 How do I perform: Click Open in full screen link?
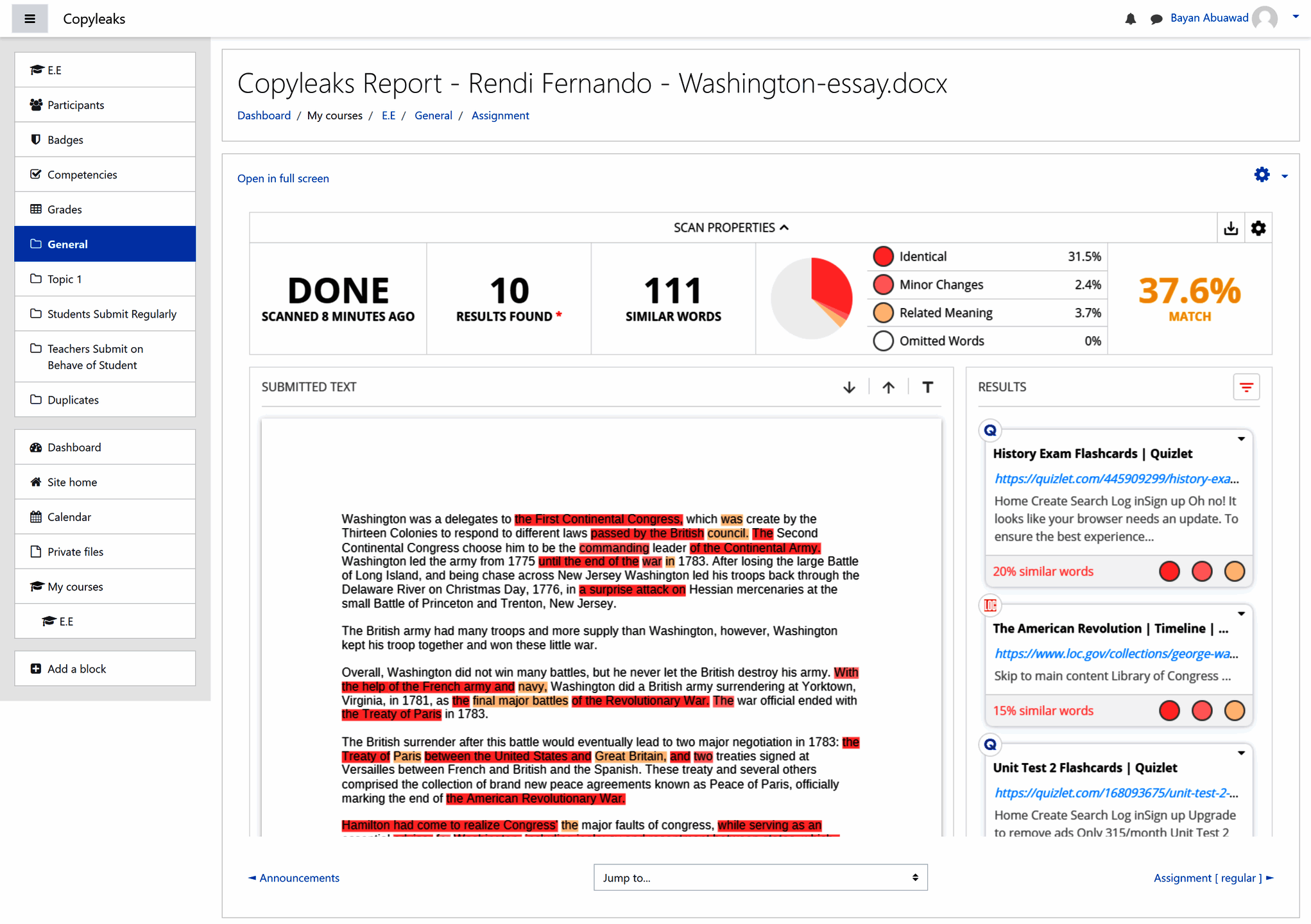283,178
